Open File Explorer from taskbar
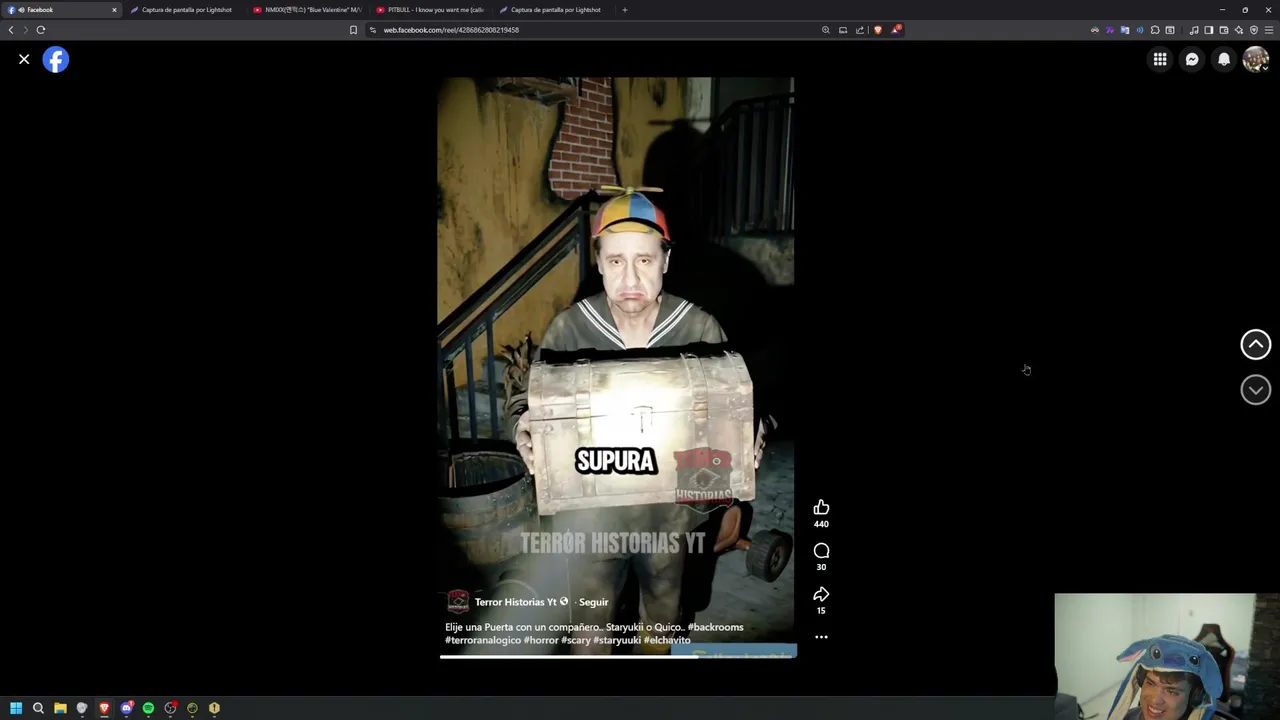1280x720 pixels. 60,708
